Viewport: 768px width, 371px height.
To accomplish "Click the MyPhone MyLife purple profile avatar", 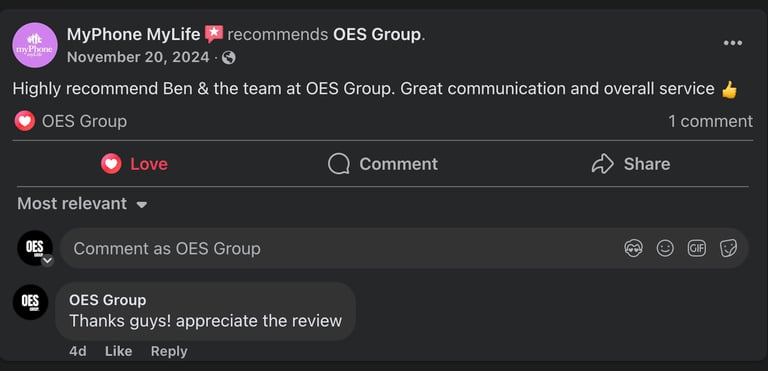I will click(x=35, y=45).
